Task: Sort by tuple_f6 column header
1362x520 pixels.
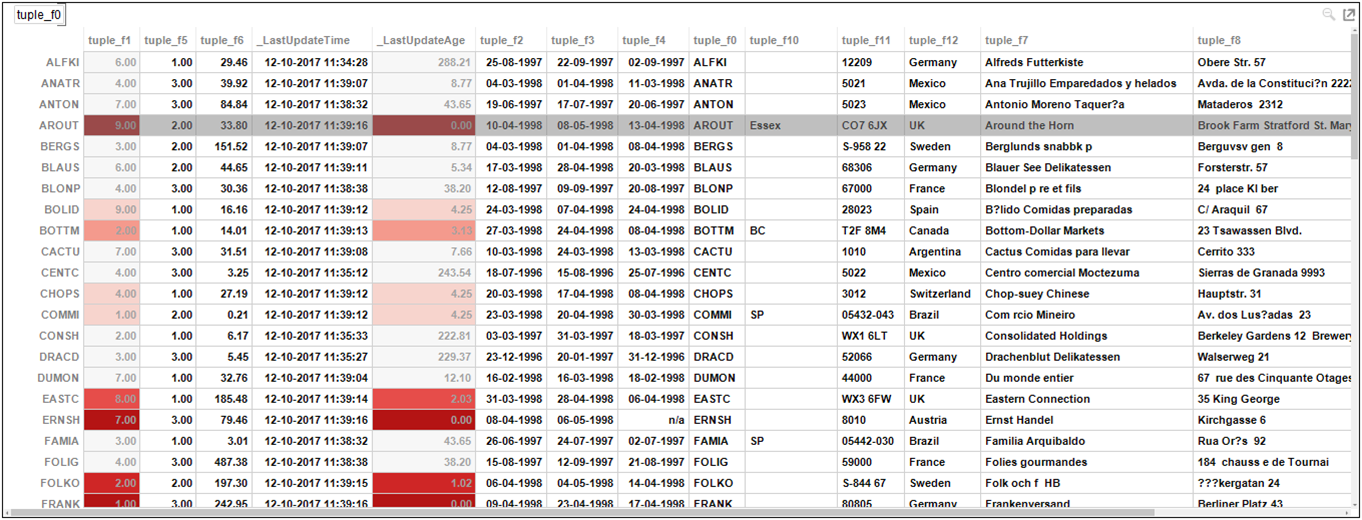Action: click(x=222, y=40)
